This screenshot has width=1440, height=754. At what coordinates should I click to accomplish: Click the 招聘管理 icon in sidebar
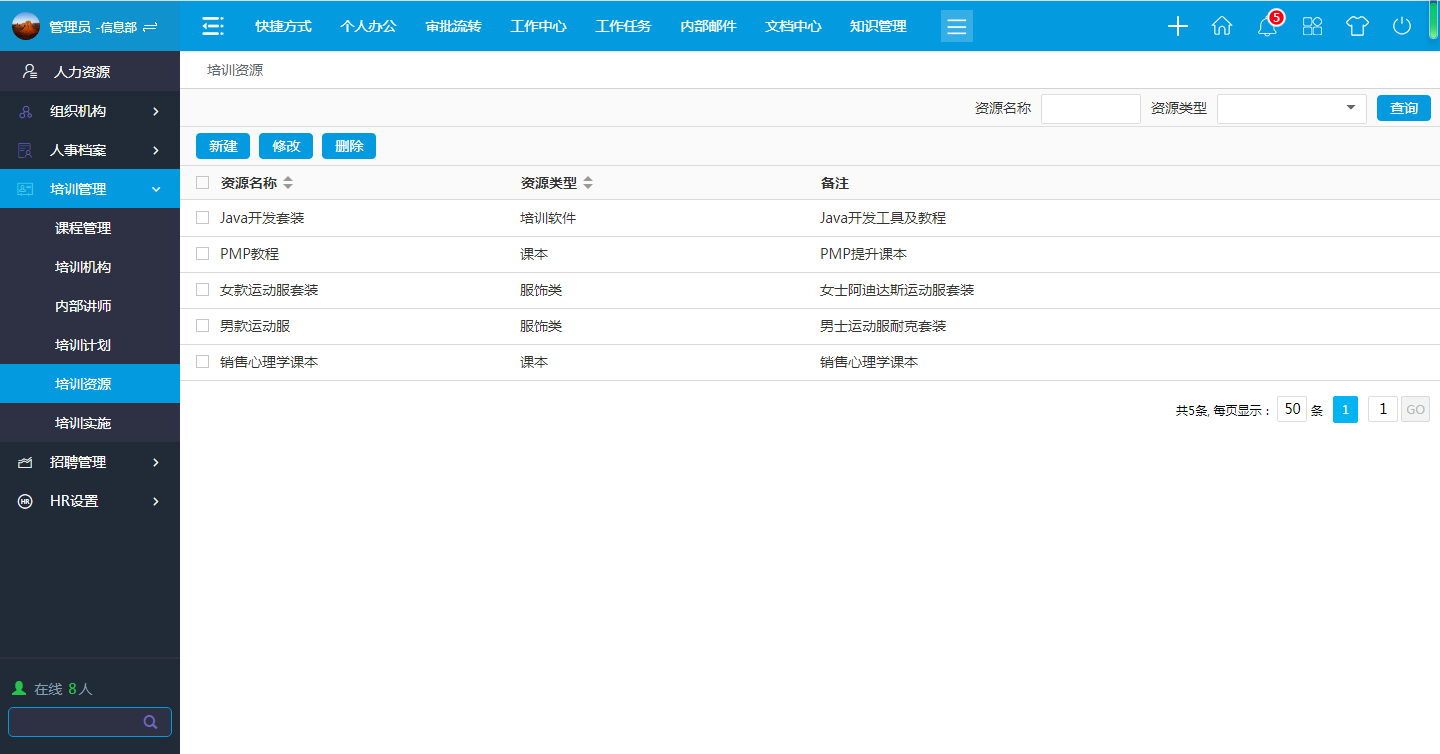[26, 462]
